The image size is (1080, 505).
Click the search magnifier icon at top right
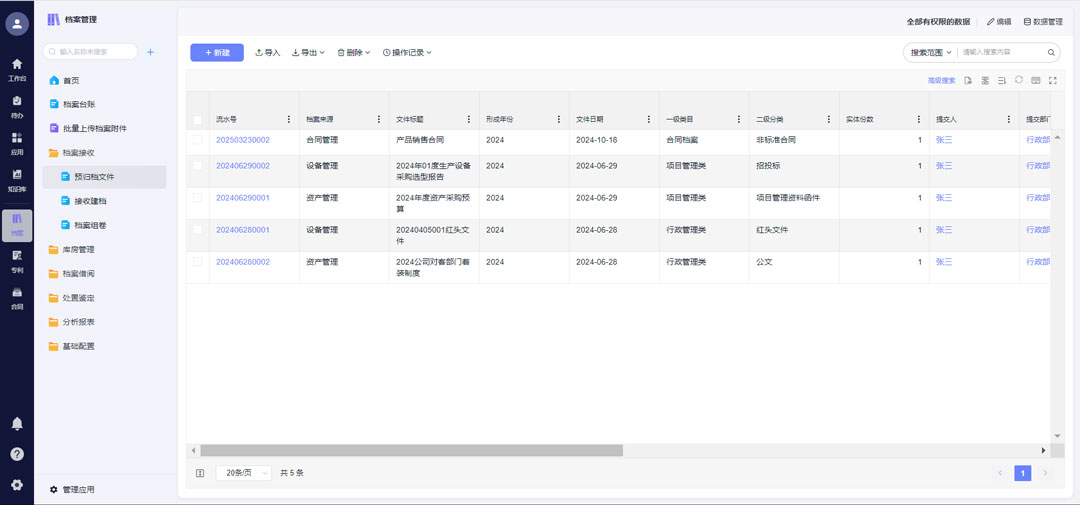(1051, 52)
